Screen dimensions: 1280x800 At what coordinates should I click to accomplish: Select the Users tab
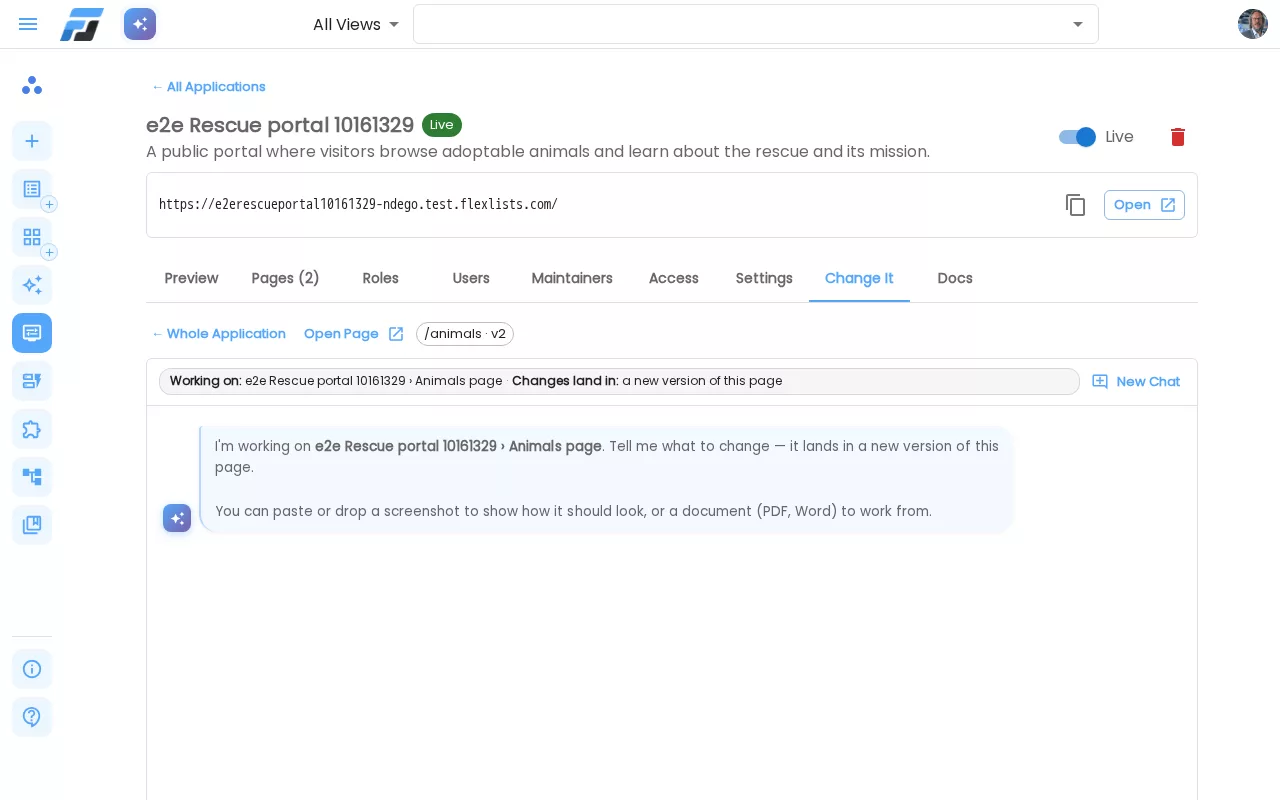(471, 278)
